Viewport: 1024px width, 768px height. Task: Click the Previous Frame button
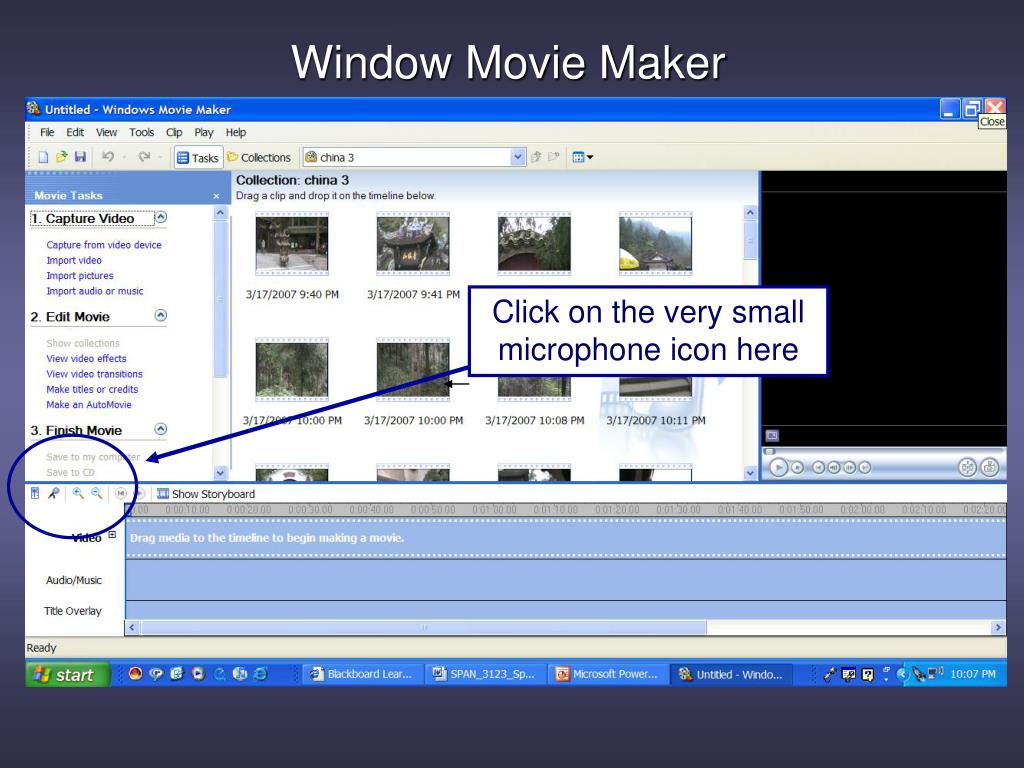pos(834,467)
